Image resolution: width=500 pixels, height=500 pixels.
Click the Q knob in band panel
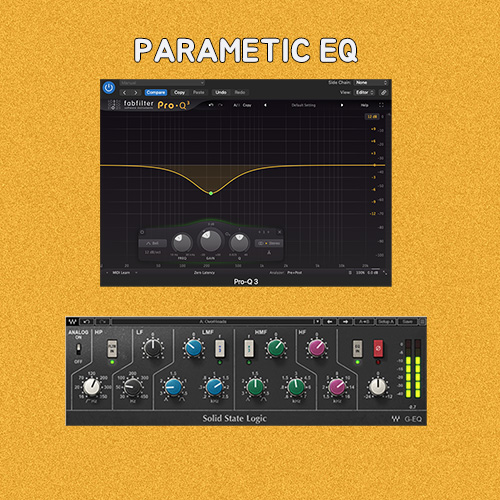coord(239,243)
